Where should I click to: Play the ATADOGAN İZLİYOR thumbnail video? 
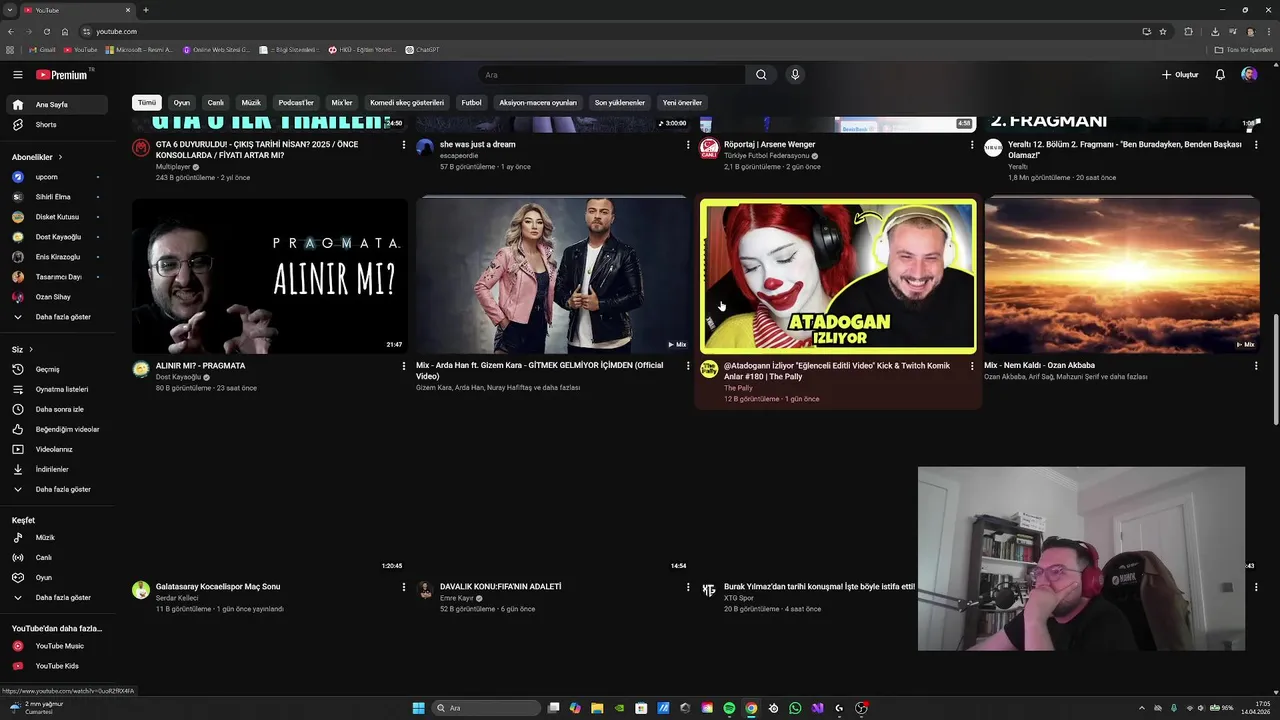click(x=838, y=276)
